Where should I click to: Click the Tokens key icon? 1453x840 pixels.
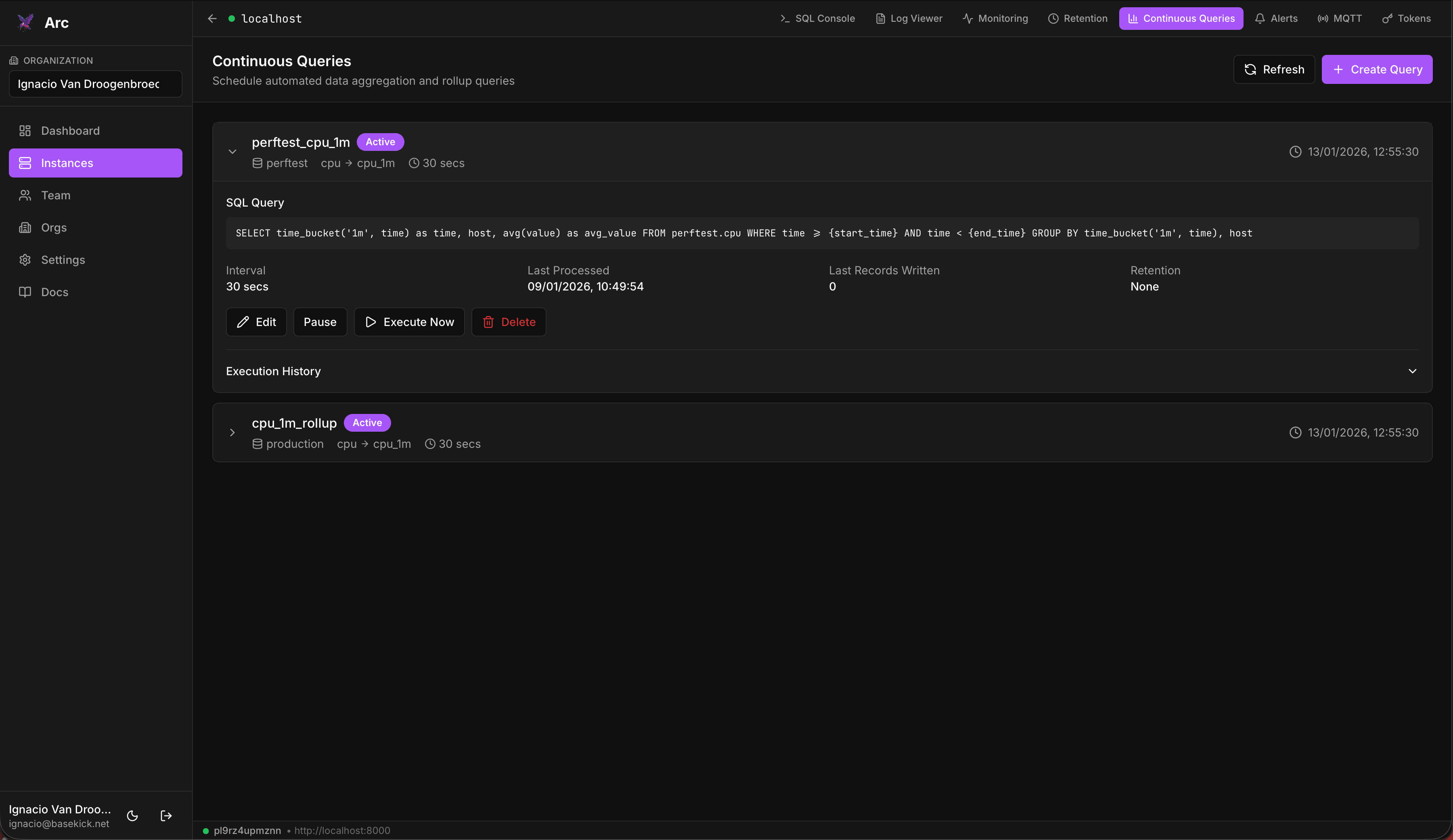pos(1387,19)
